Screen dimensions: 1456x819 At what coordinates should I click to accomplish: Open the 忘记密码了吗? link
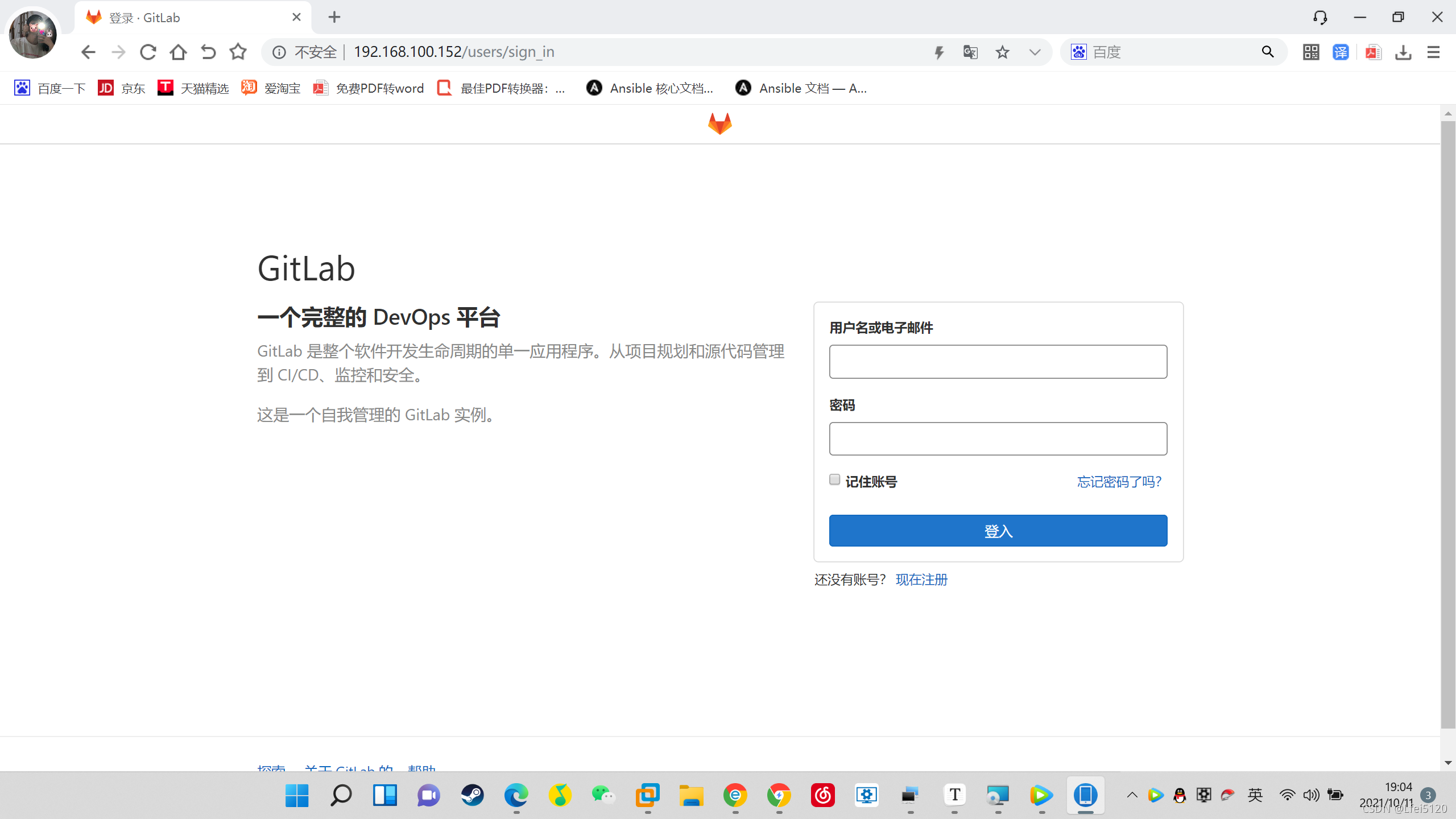pyautogui.click(x=1119, y=482)
